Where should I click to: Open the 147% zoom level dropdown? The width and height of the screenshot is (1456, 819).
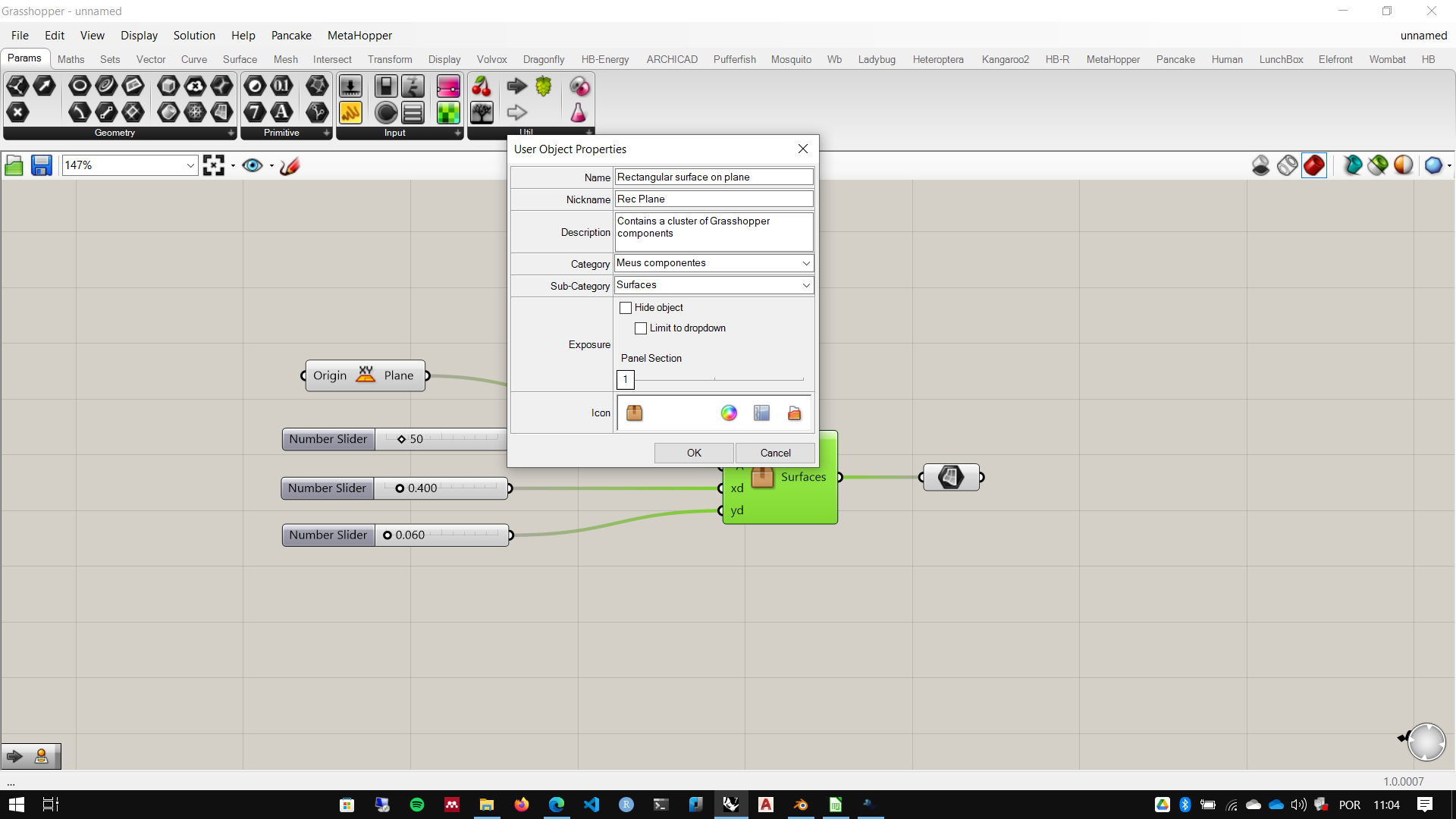point(190,165)
